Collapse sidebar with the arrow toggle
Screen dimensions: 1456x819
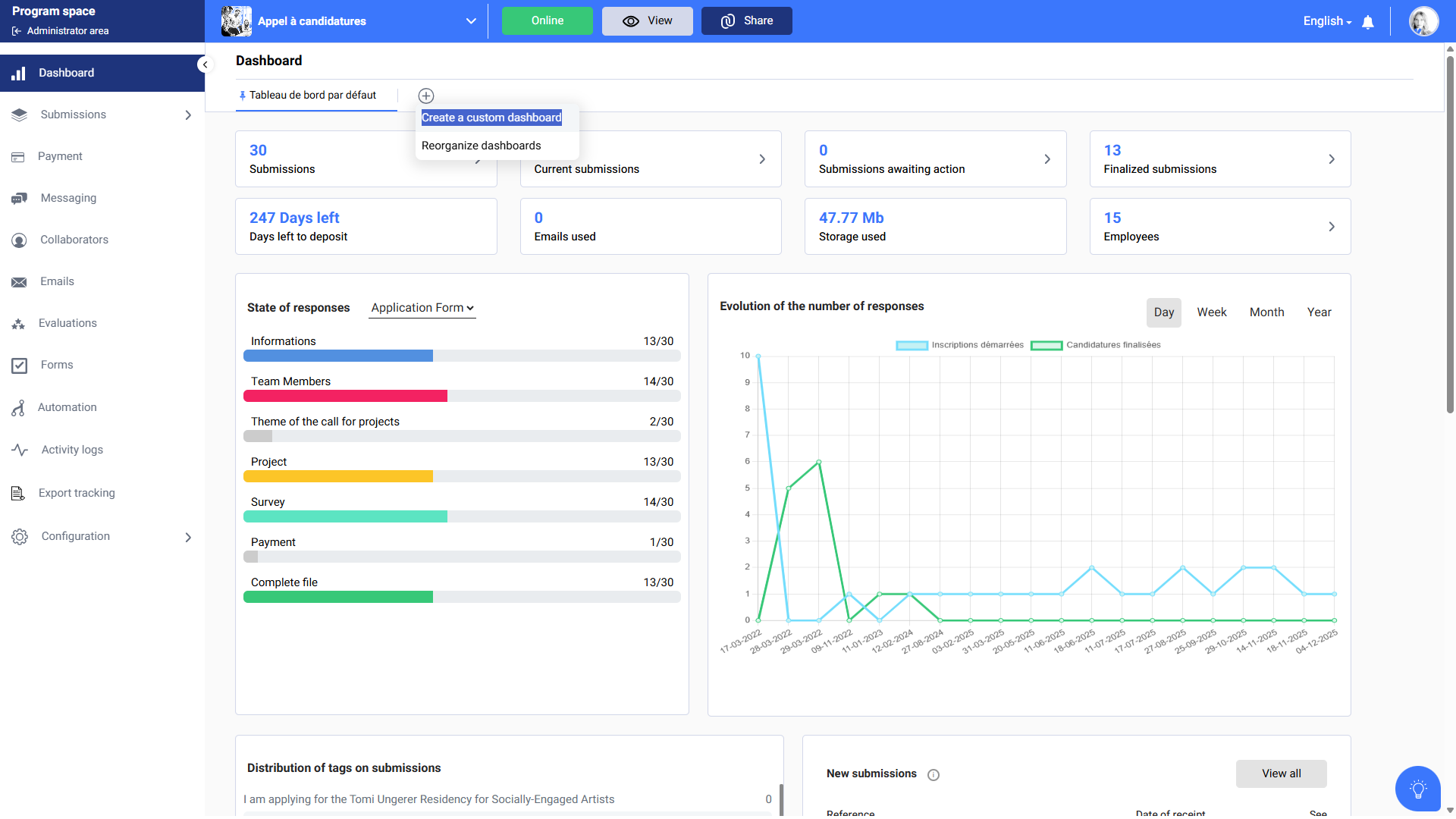[205, 64]
